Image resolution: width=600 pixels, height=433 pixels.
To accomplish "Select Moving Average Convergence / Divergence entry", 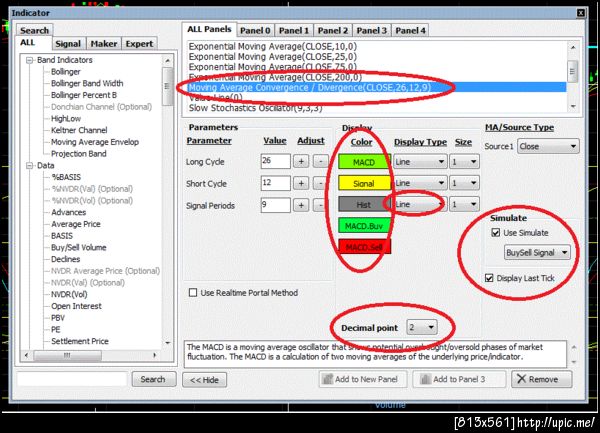I will pos(377,87).
